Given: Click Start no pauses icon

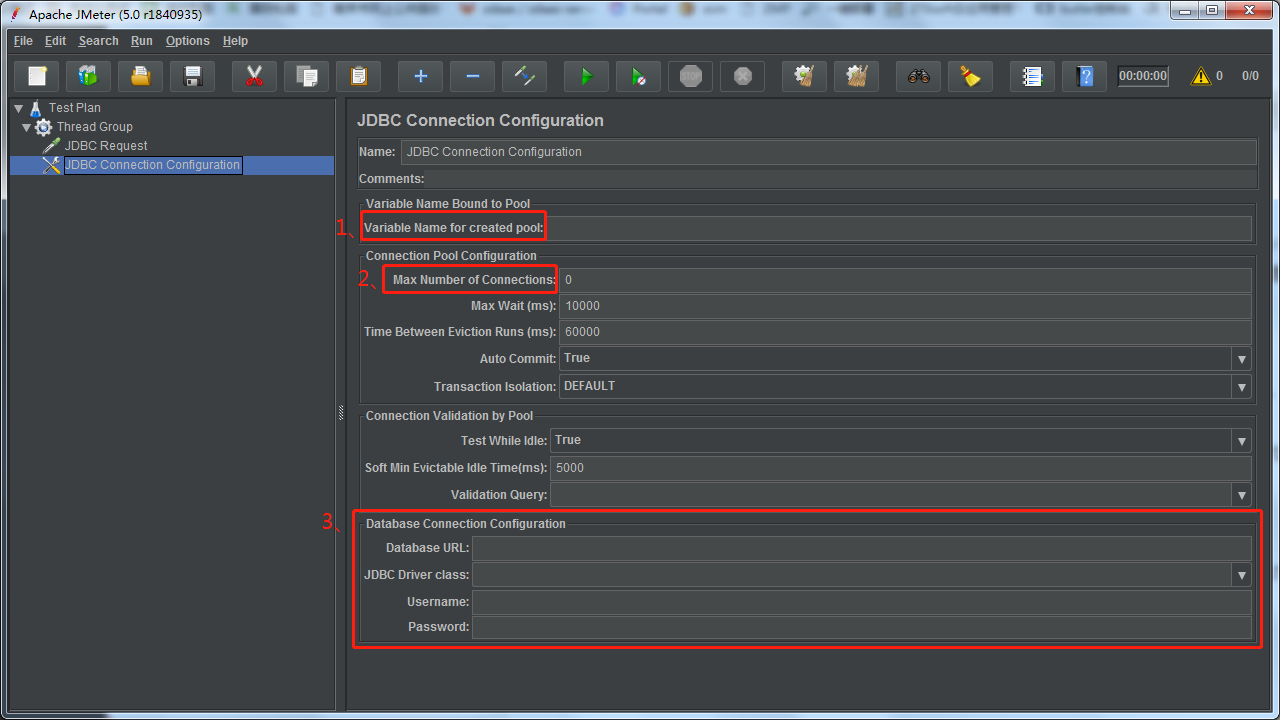Looking at the screenshot, I should tap(638, 76).
